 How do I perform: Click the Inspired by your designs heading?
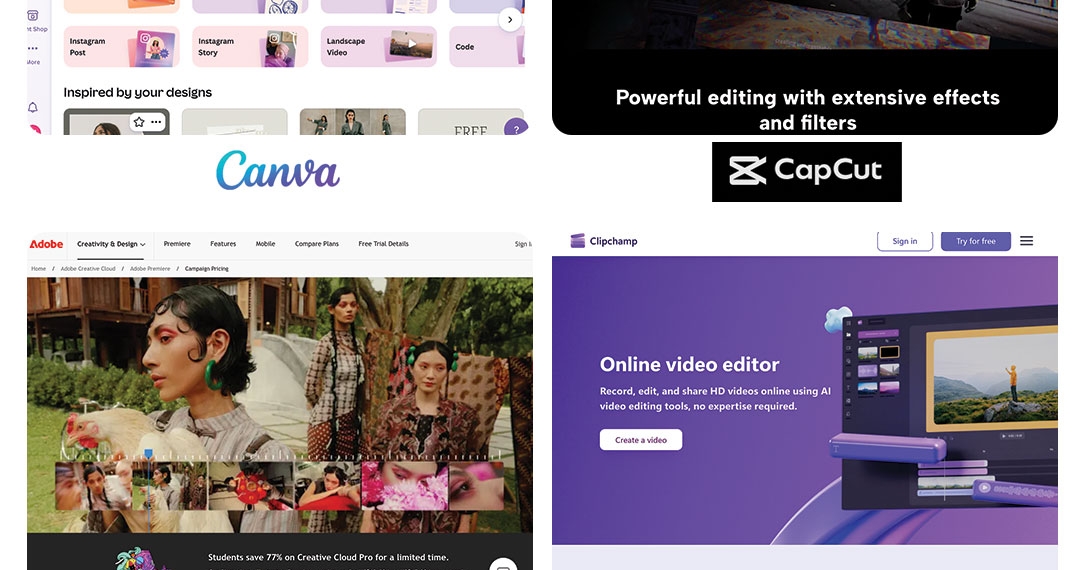tap(137, 92)
